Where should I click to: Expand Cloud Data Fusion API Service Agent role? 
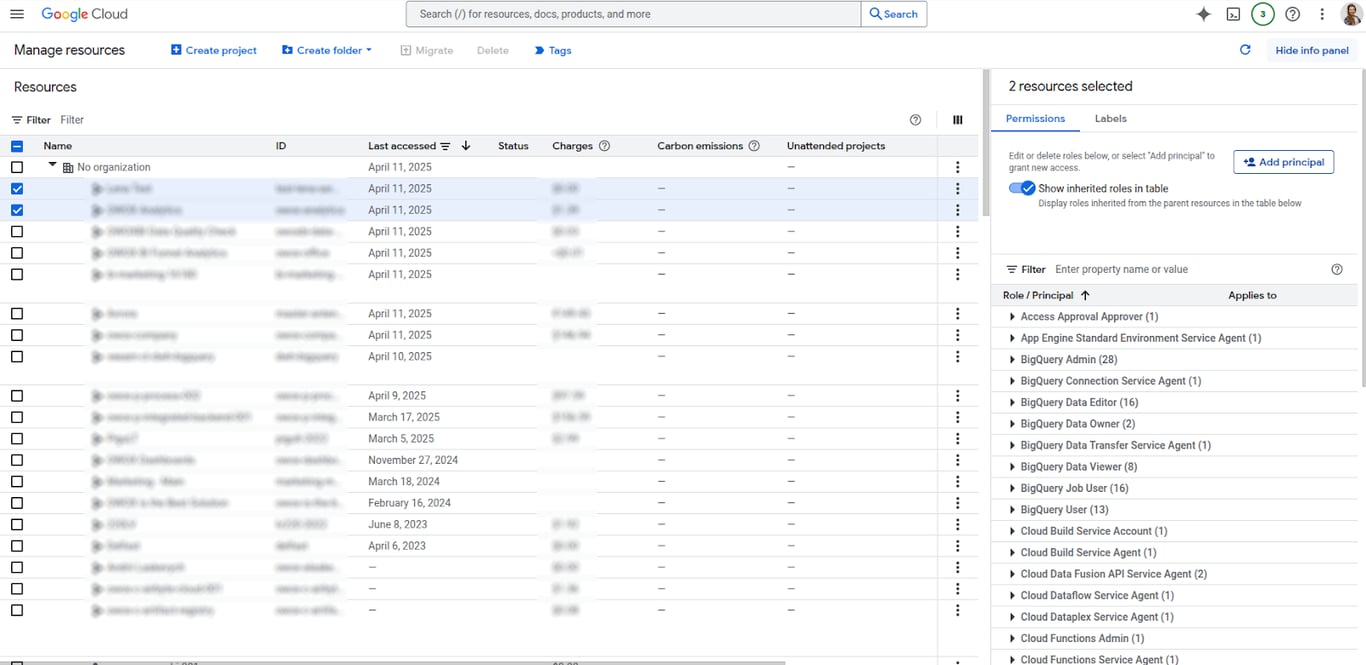(1012, 575)
